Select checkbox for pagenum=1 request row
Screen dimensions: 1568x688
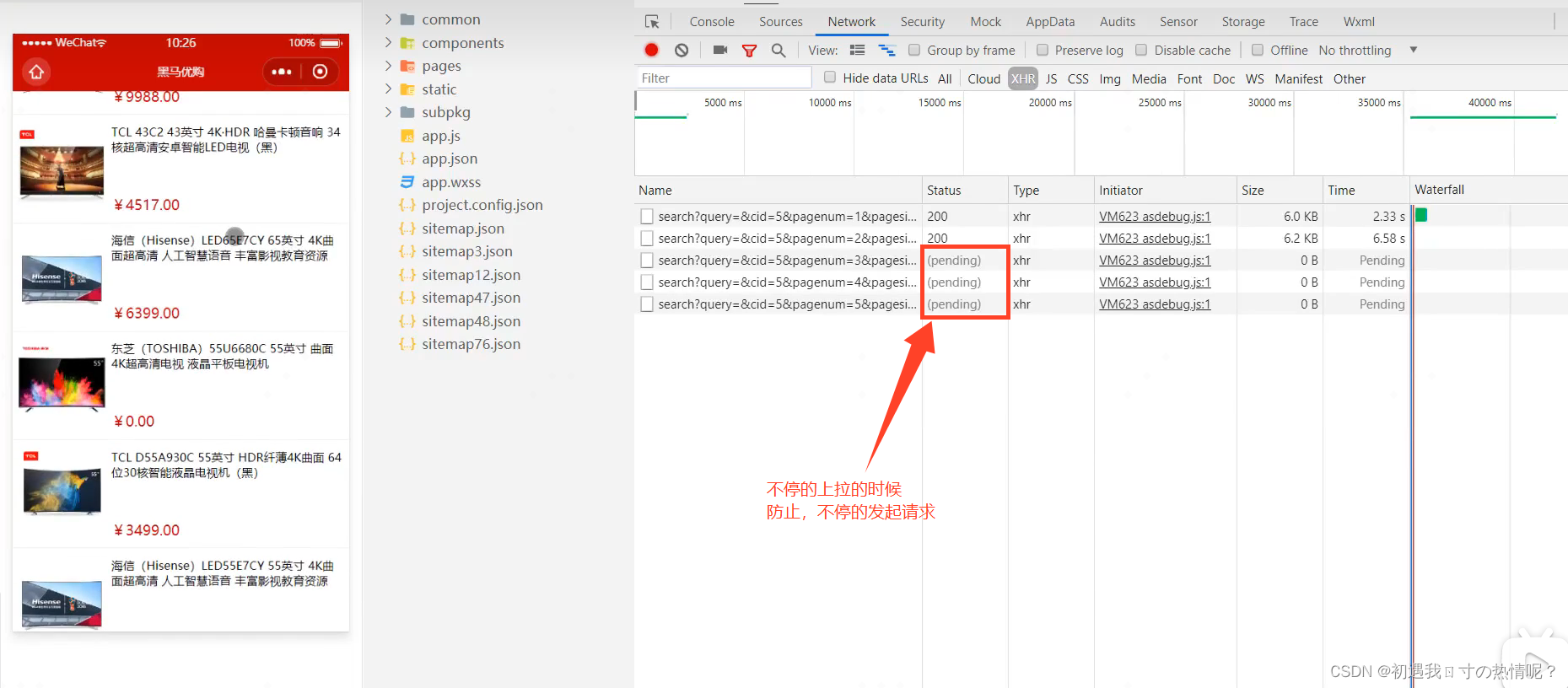point(647,217)
